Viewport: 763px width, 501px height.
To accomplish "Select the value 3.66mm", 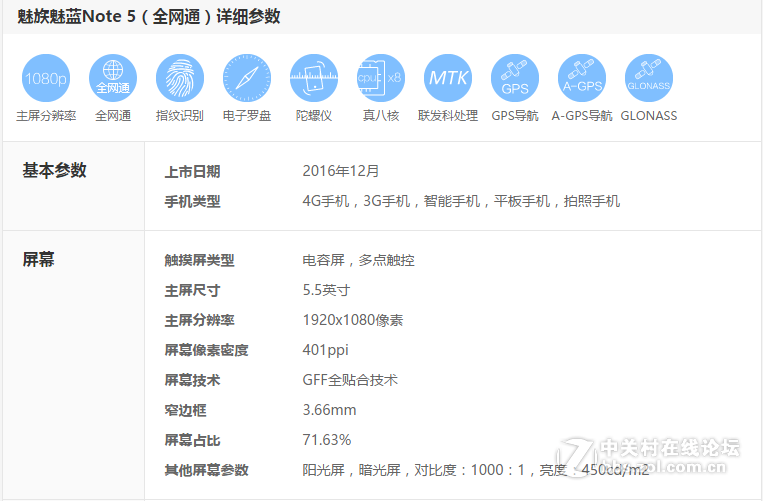I will click(329, 410).
